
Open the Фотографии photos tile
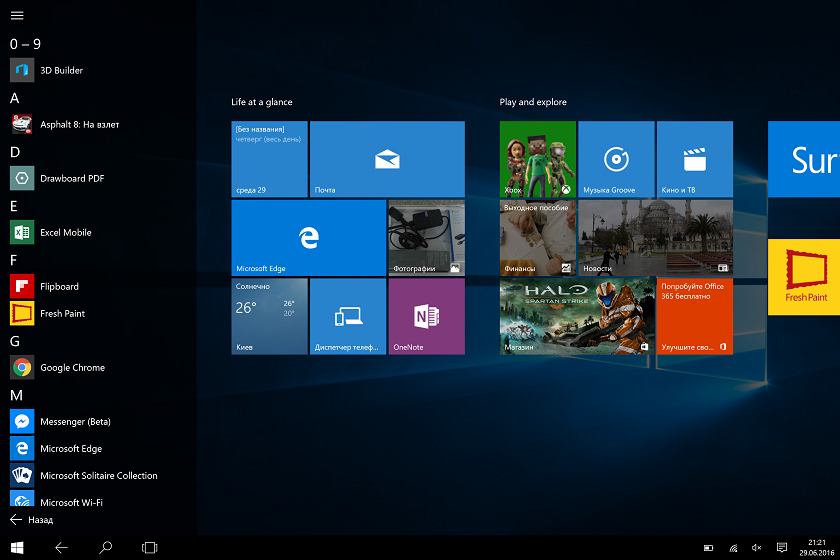pos(427,238)
